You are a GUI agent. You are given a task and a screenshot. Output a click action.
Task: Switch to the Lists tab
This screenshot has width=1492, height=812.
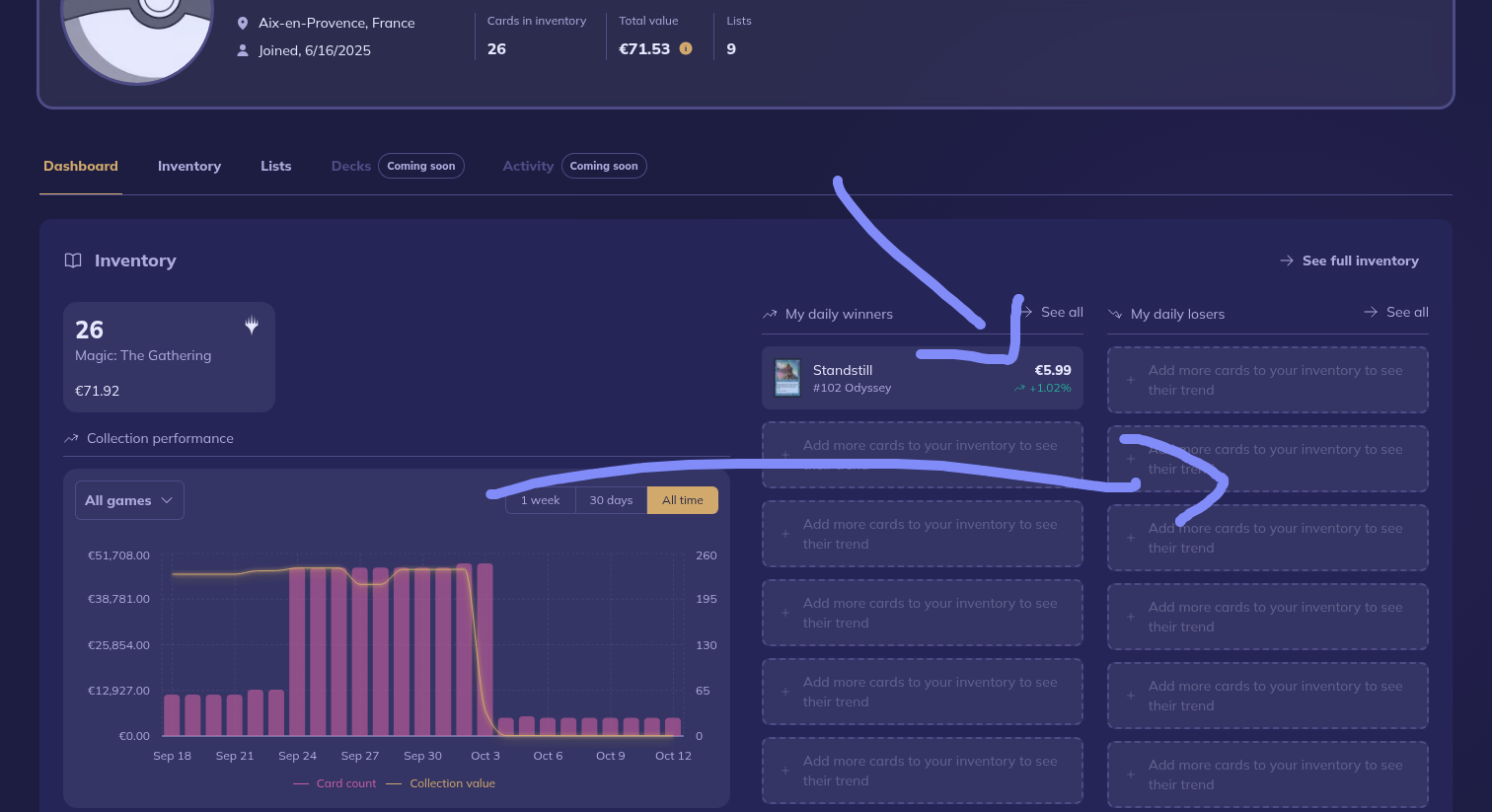coord(275,166)
